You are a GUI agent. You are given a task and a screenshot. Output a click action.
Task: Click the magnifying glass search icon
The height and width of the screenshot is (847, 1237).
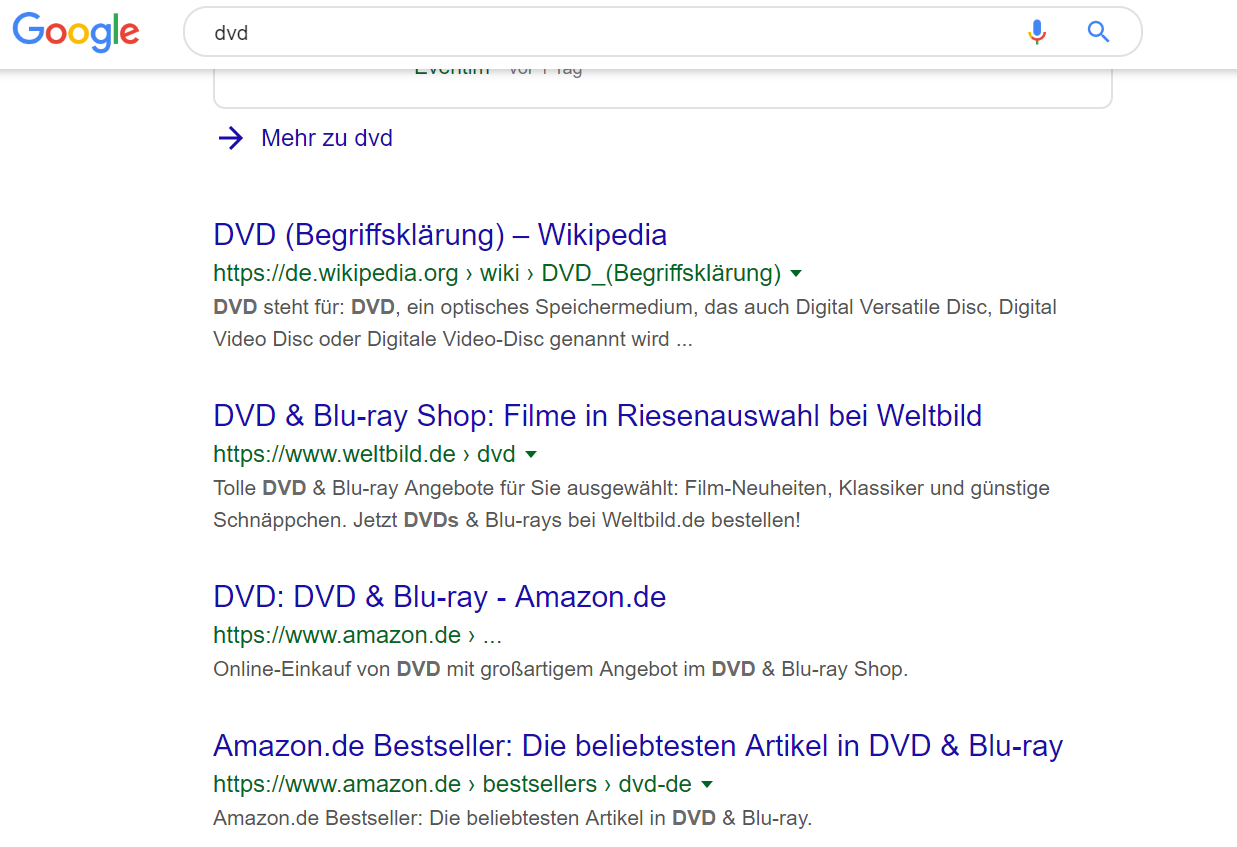[x=1097, y=31]
